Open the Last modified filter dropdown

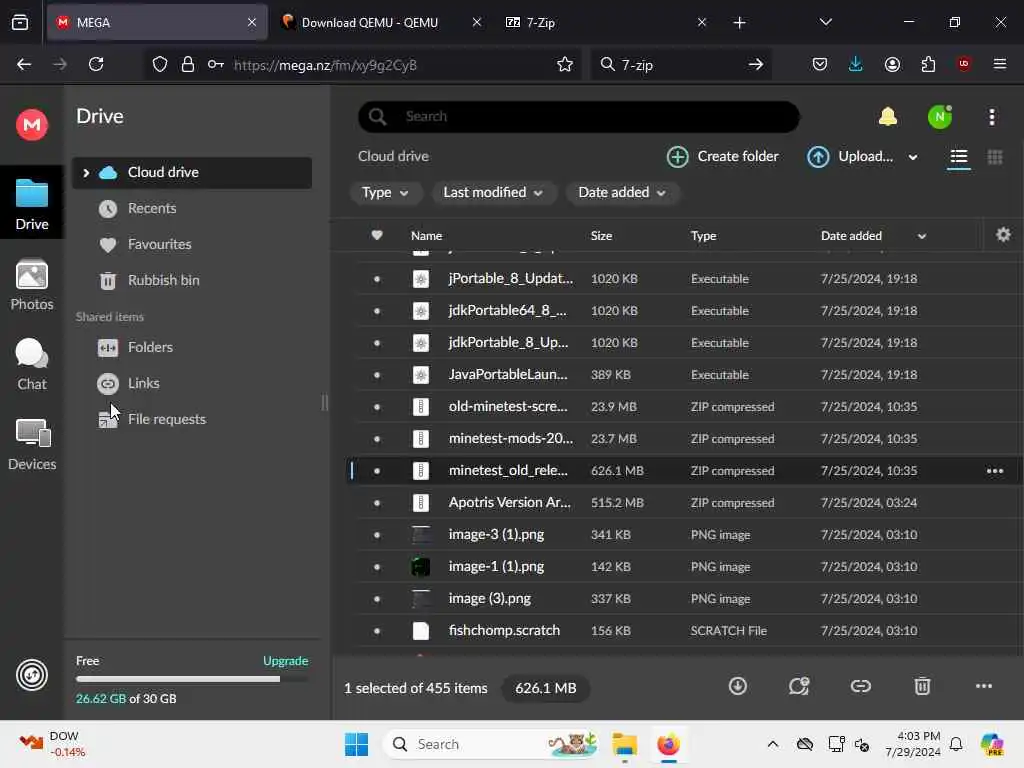click(x=493, y=193)
